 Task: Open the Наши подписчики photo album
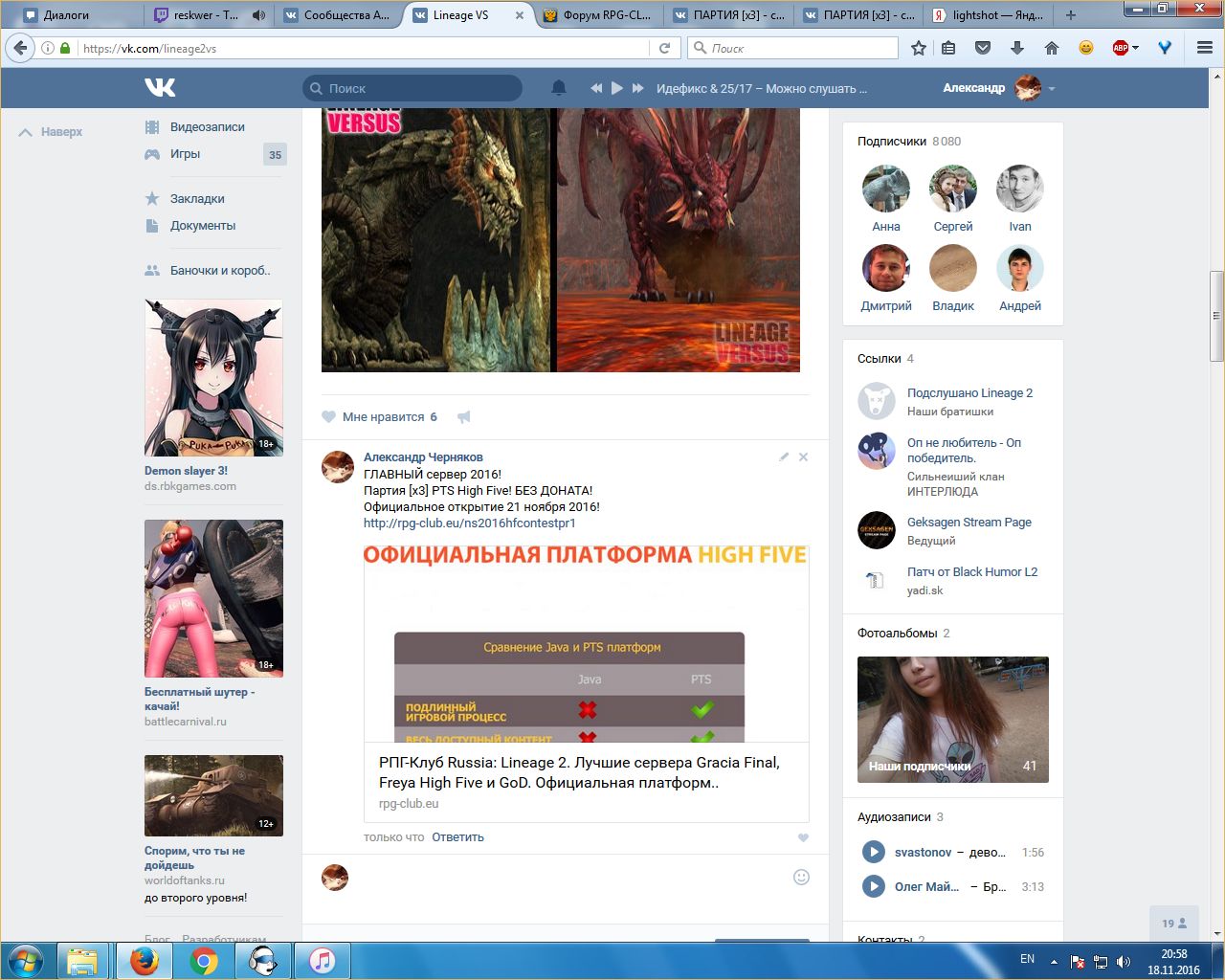coord(953,720)
